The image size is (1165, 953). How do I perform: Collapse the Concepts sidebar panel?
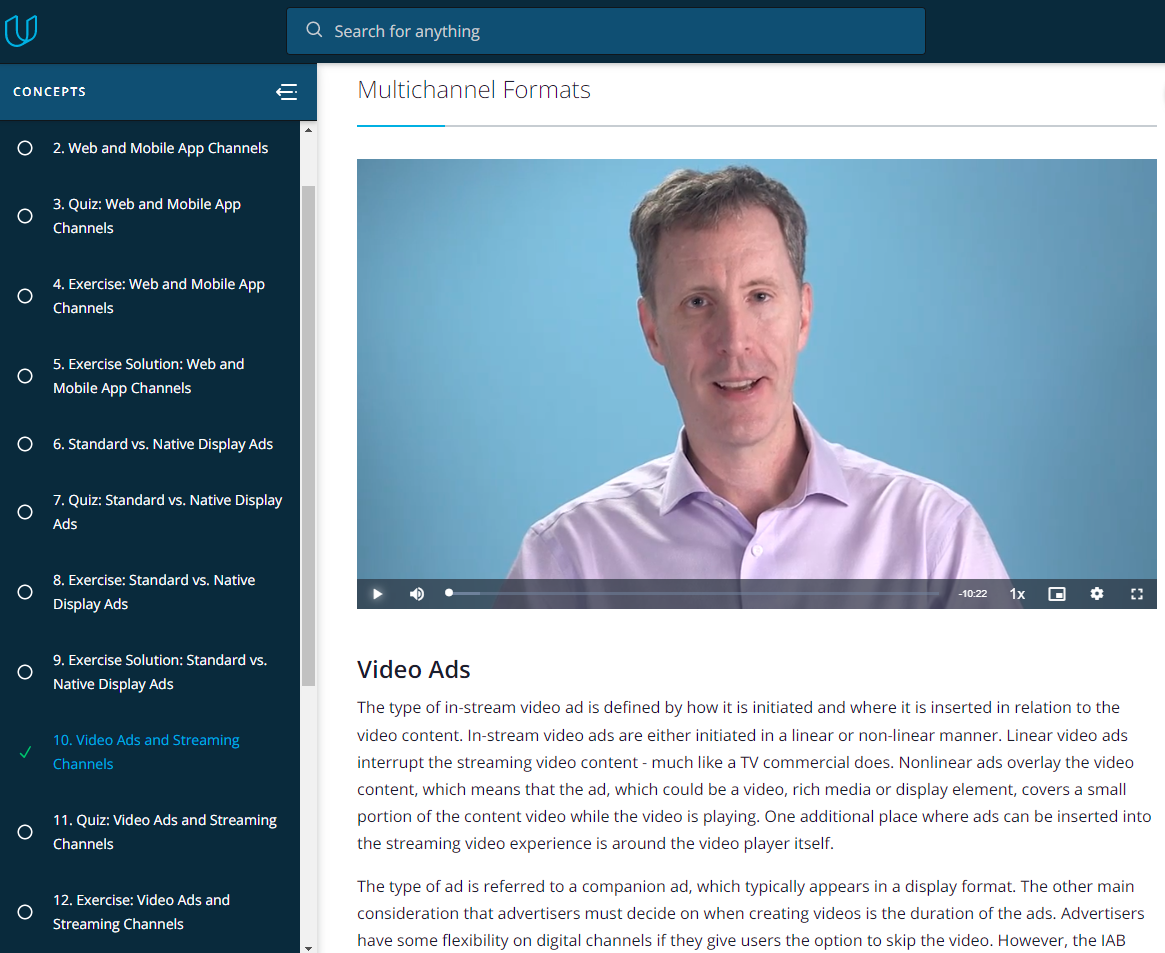[x=287, y=91]
